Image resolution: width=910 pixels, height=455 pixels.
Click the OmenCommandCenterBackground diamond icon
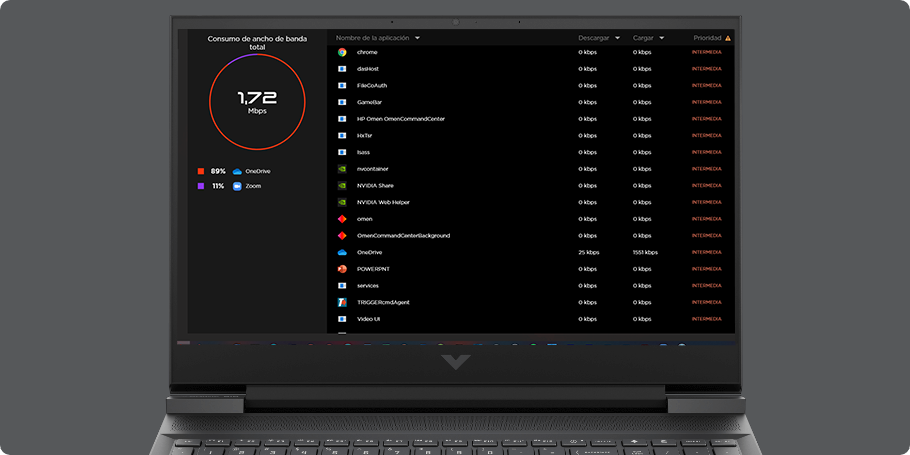tap(342, 236)
